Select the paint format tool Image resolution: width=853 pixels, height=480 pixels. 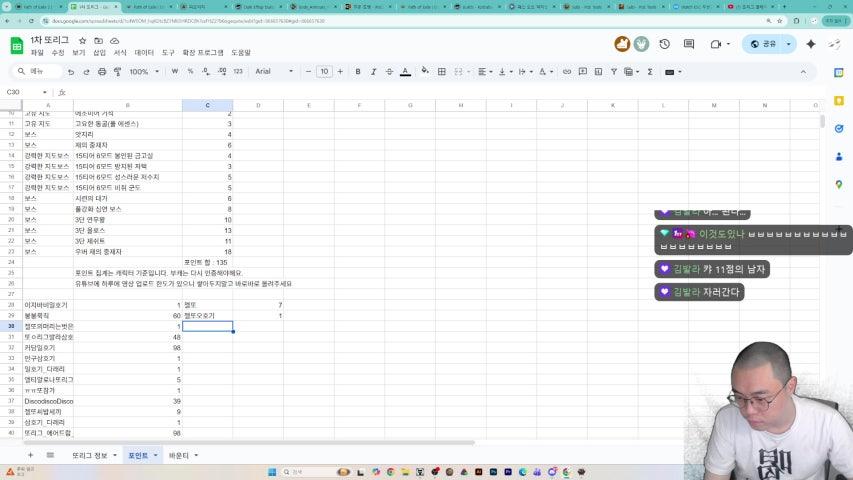[x=118, y=72]
